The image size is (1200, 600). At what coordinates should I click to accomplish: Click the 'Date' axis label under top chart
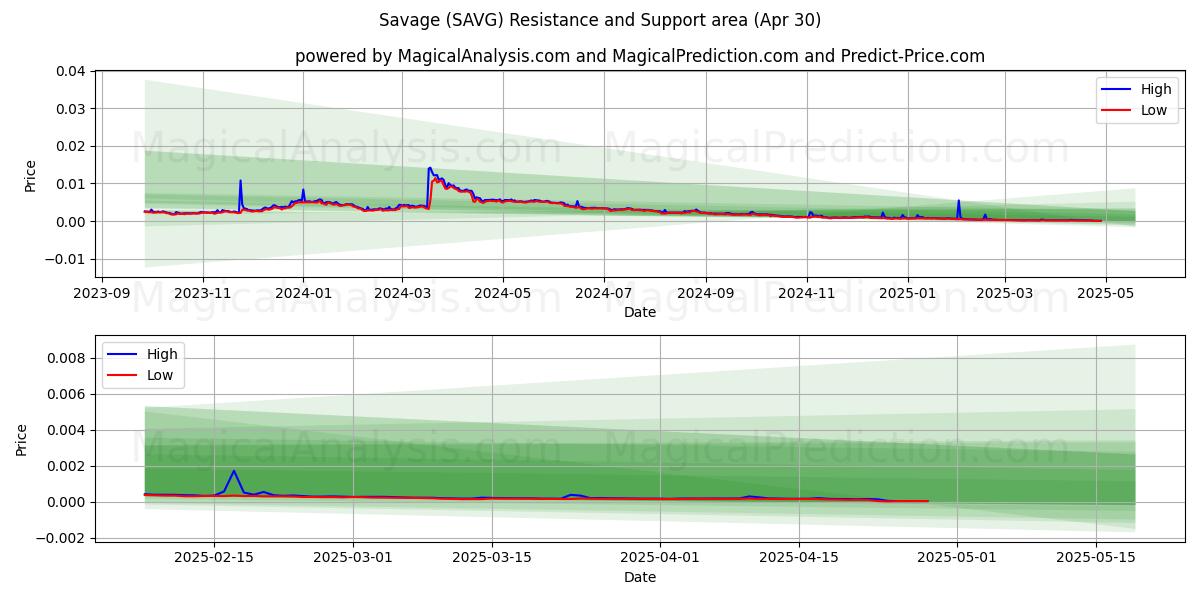tap(640, 312)
